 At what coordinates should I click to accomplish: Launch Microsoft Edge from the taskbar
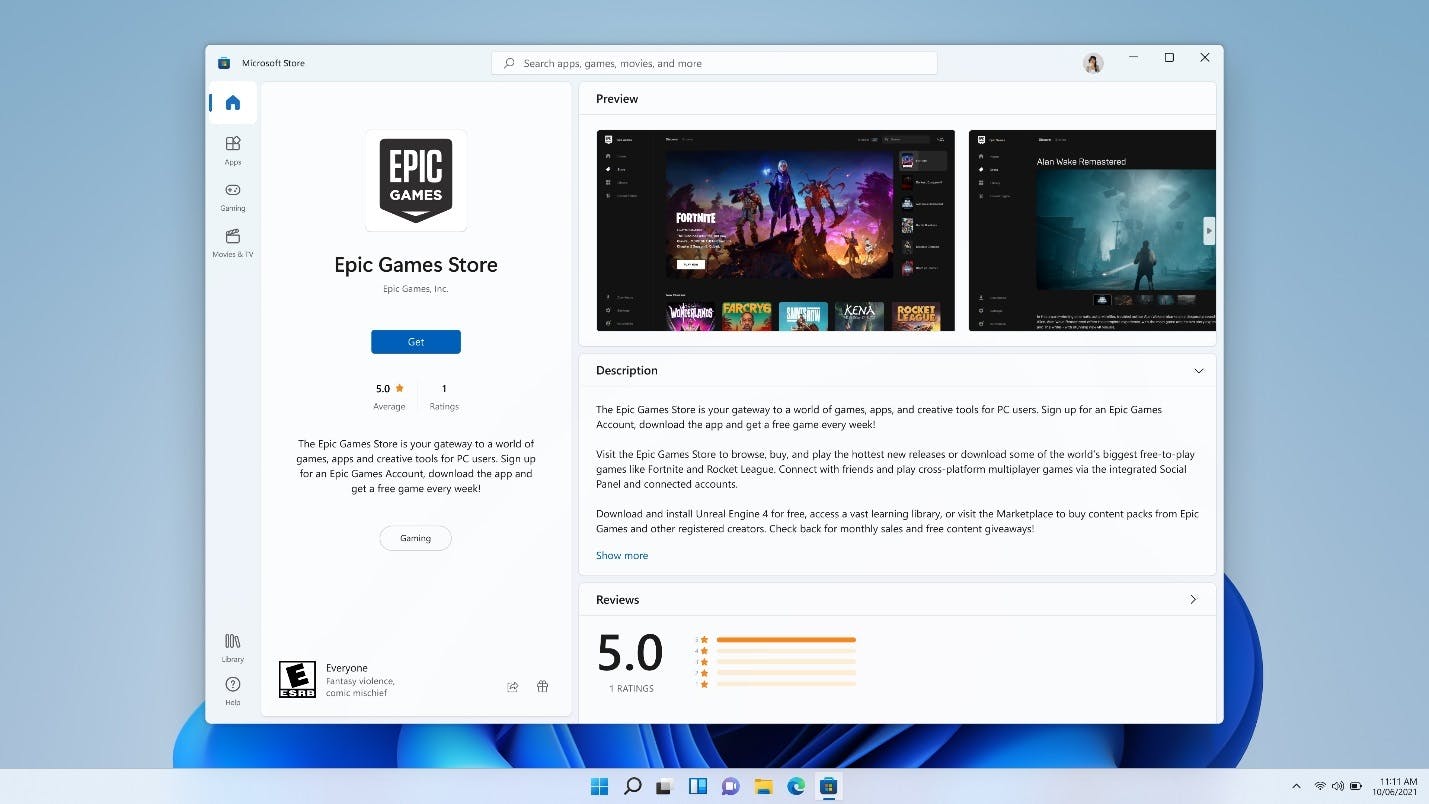click(796, 786)
